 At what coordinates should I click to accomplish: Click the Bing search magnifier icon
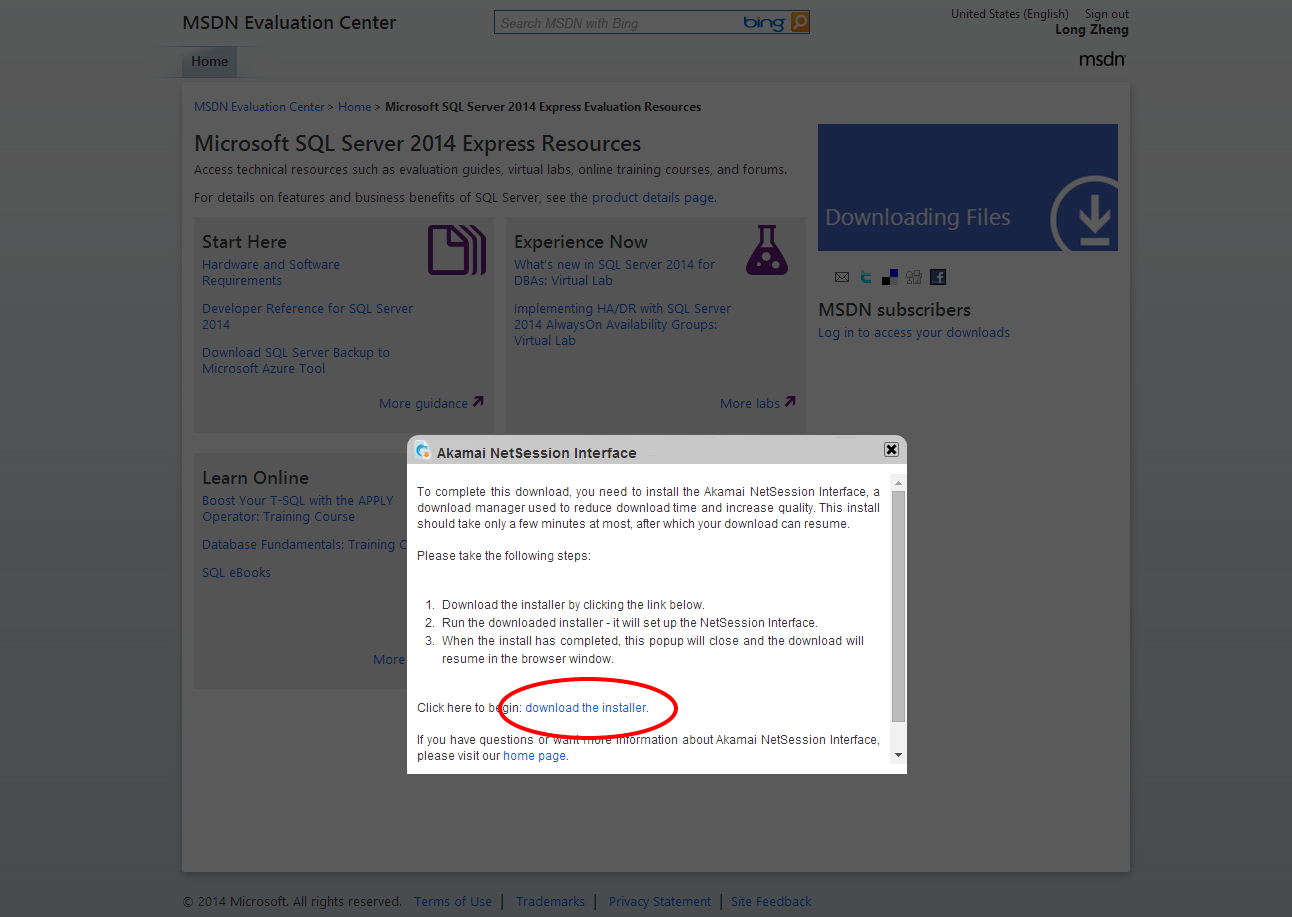tap(798, 21)
